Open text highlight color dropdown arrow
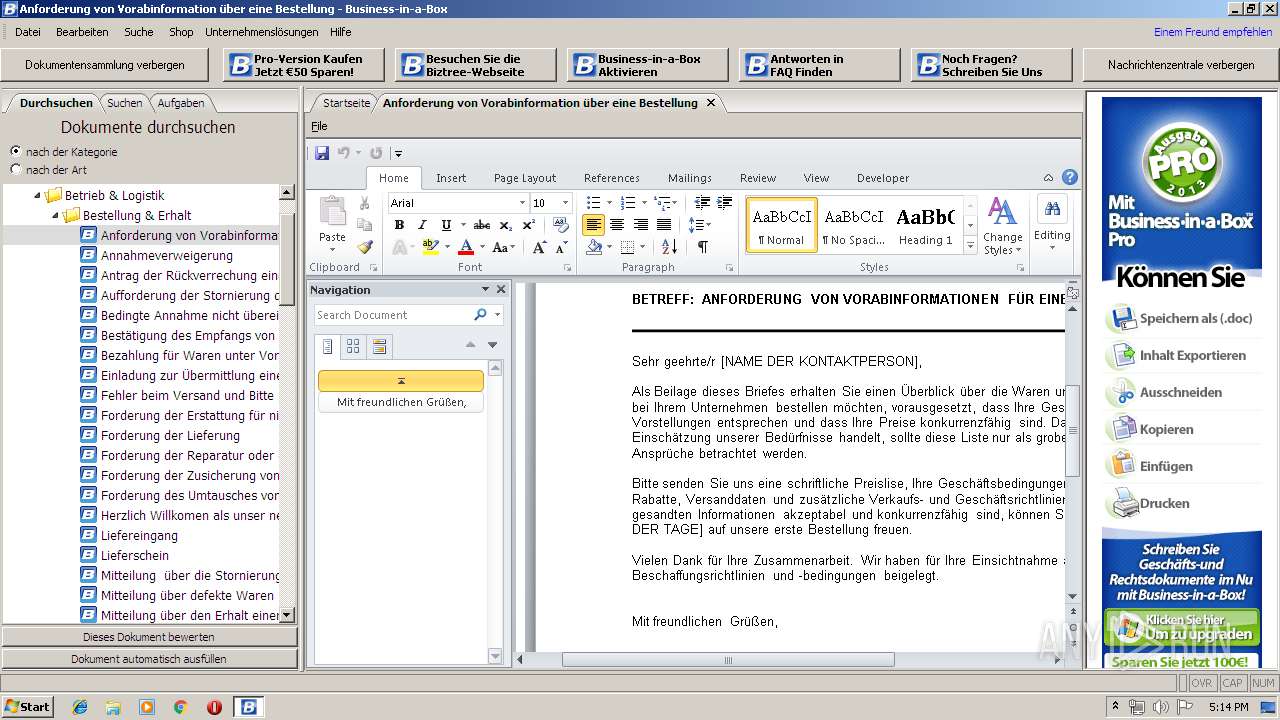 [448, 247]
